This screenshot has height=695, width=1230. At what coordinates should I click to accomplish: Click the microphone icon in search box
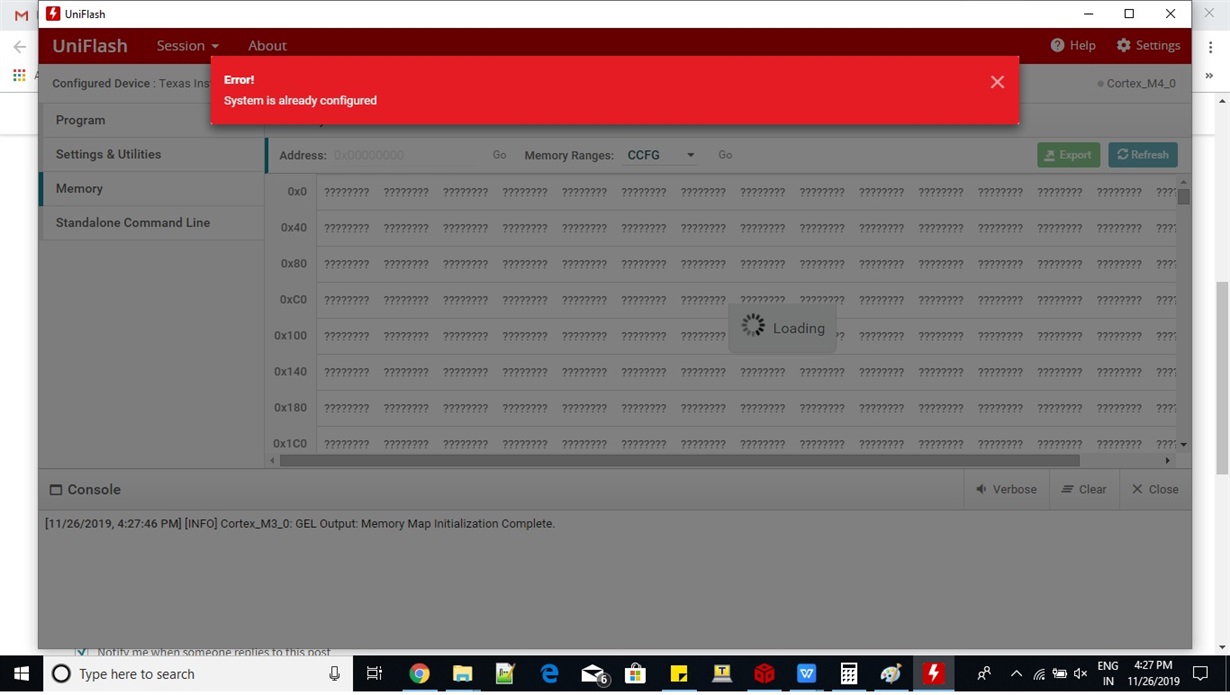pyautogui.click(x=334, y=674)
